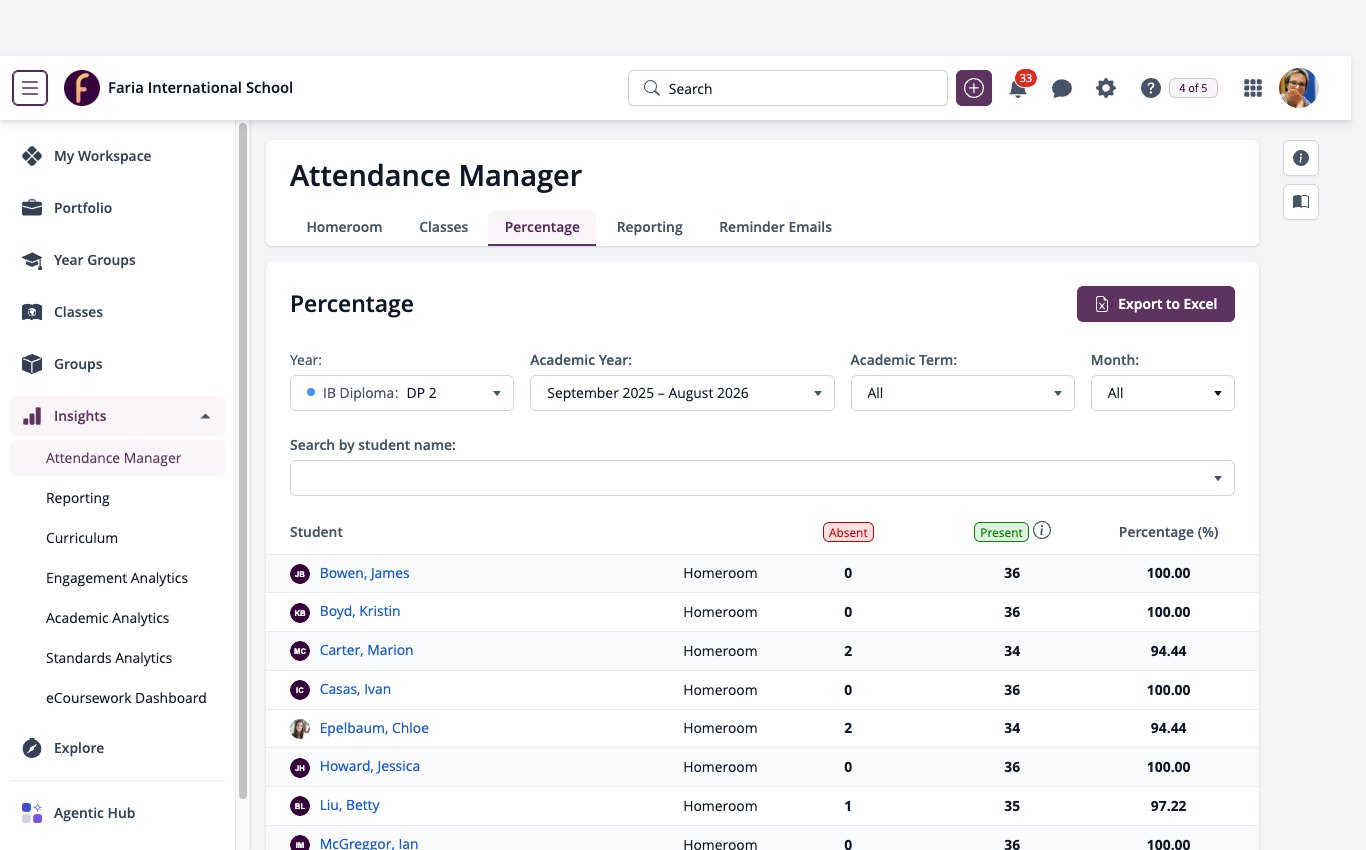Open eCoursework Dashboard in sidebar
Image resolution: width=1366 pixels, height=850 pixels.
[126, 698]
